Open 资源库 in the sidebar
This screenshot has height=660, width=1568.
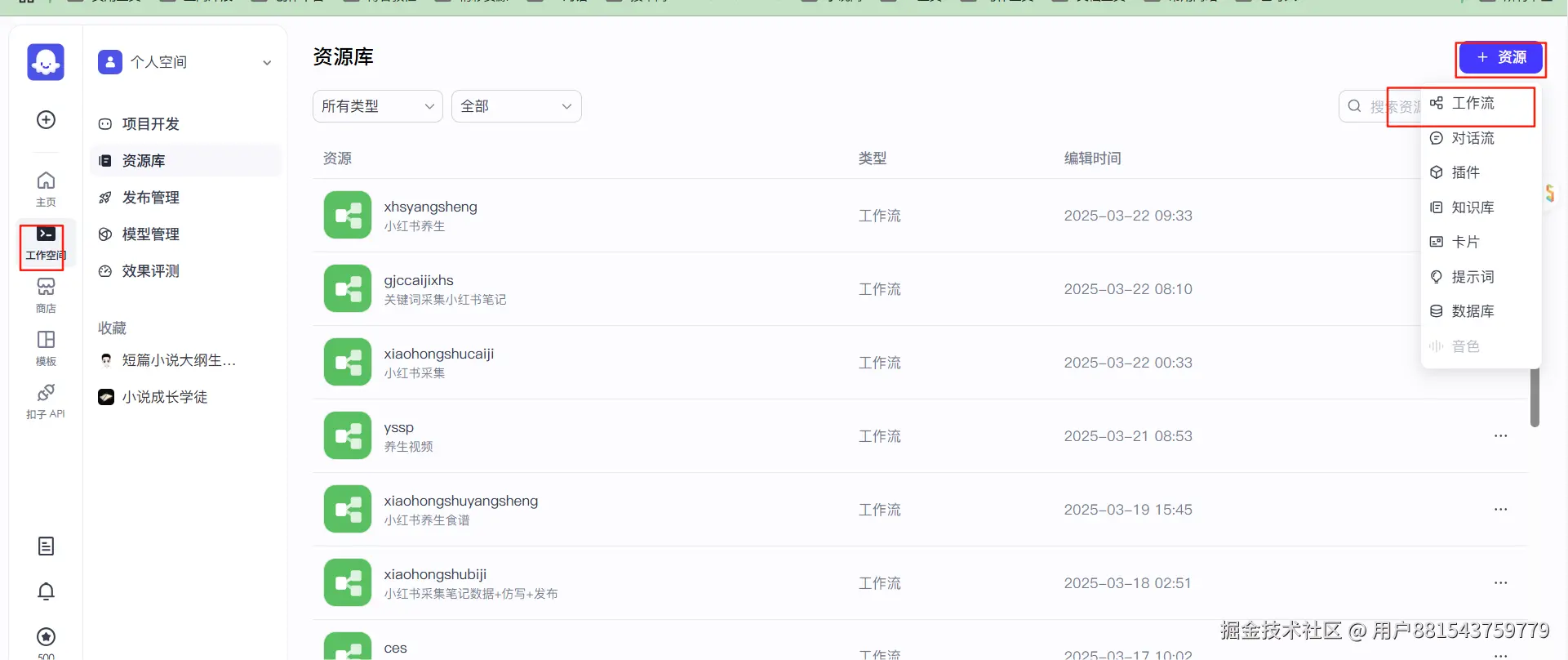(186, 161)
